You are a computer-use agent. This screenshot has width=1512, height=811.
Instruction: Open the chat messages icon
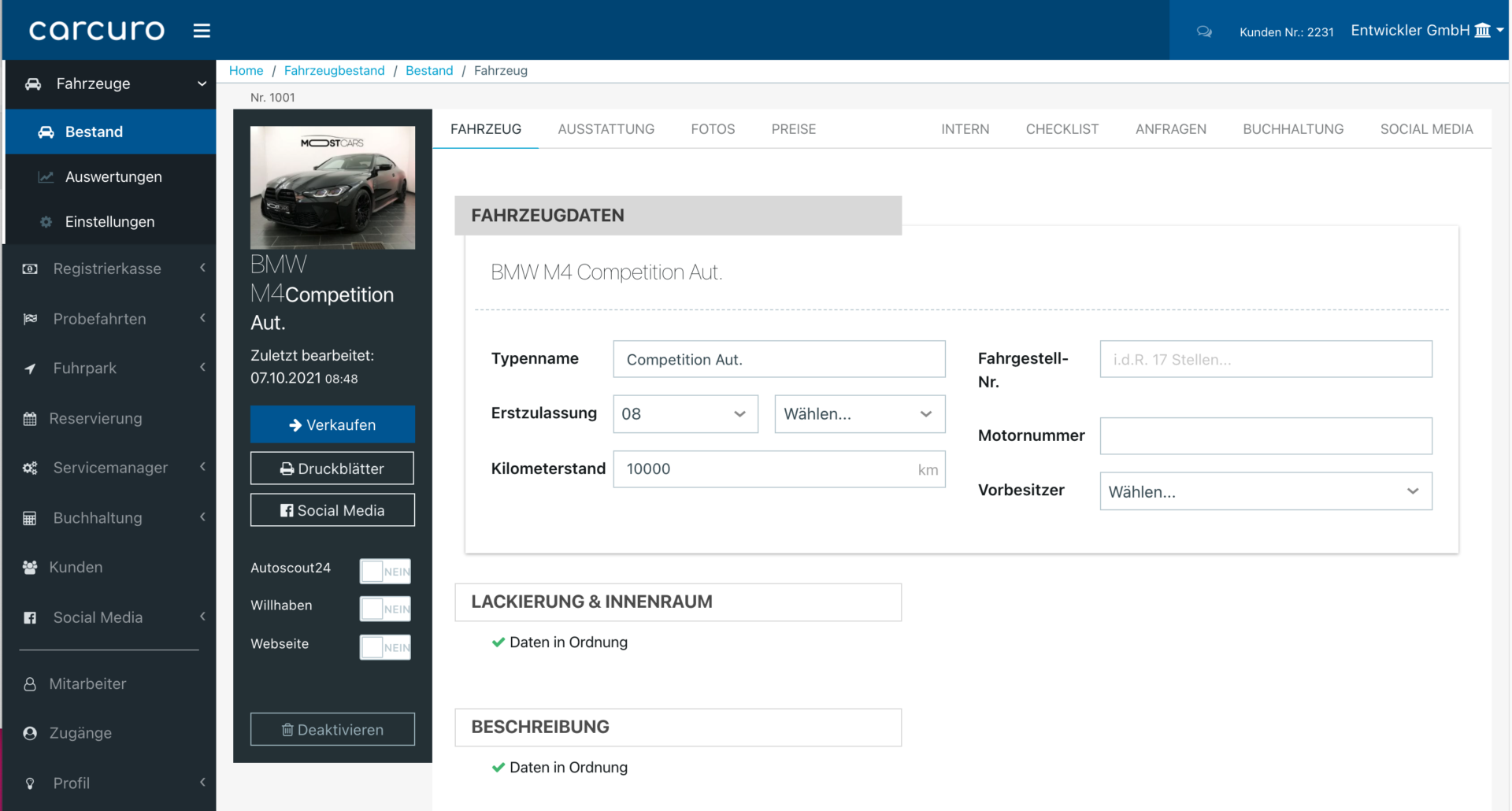coord(1204,31)
